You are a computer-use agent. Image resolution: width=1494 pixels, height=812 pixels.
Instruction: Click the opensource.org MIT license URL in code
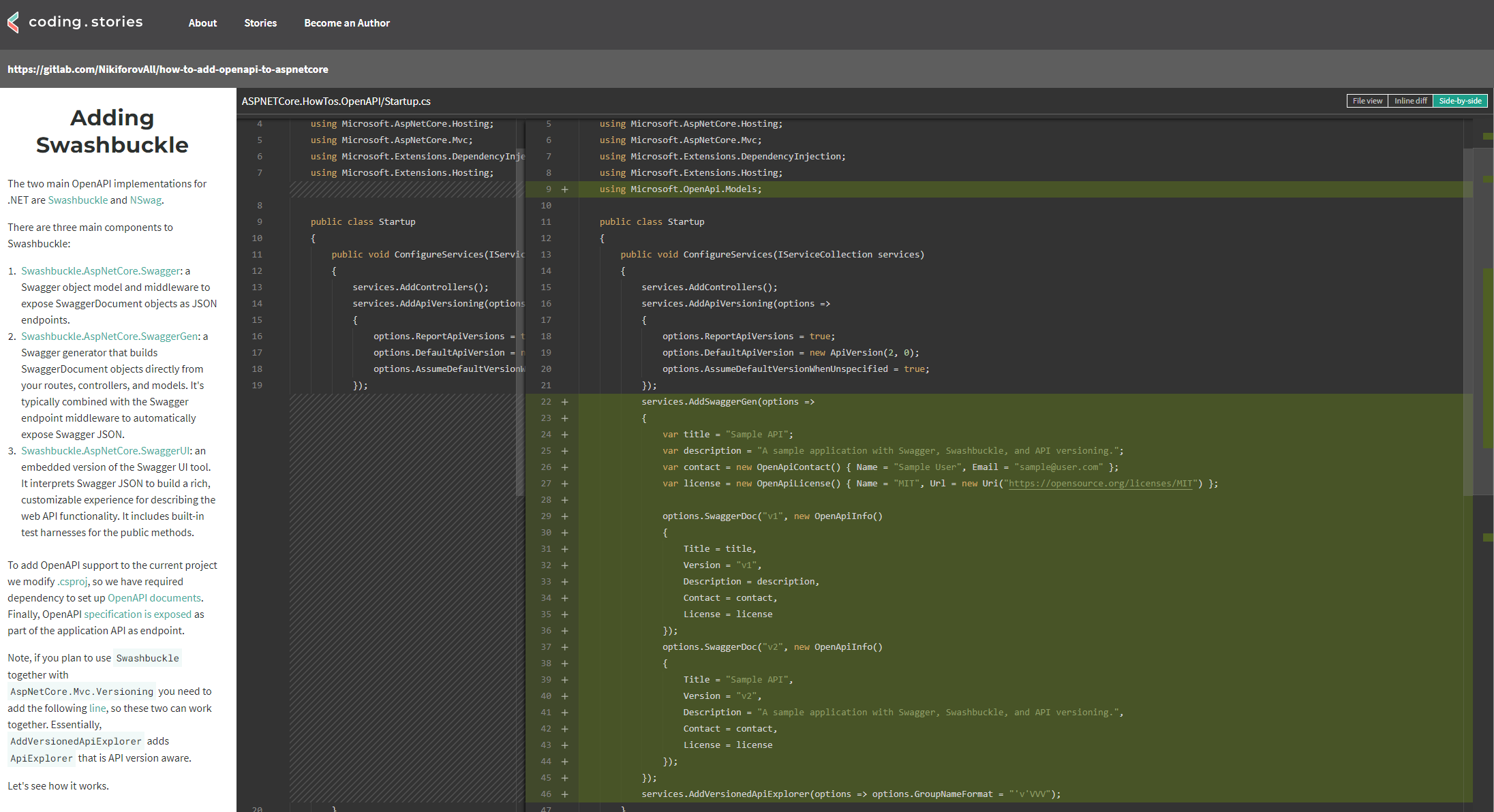coord(1100,484)
